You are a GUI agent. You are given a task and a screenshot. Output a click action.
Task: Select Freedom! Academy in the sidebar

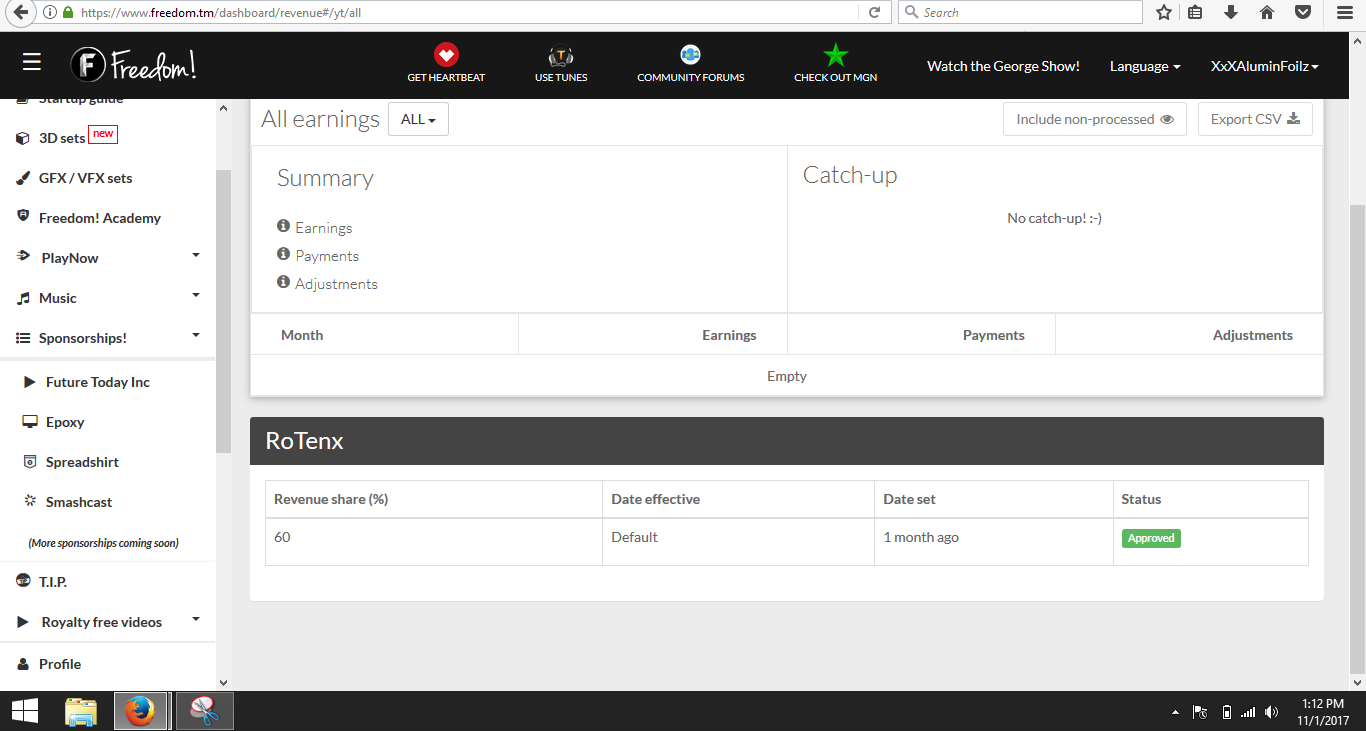click(99, 218)
